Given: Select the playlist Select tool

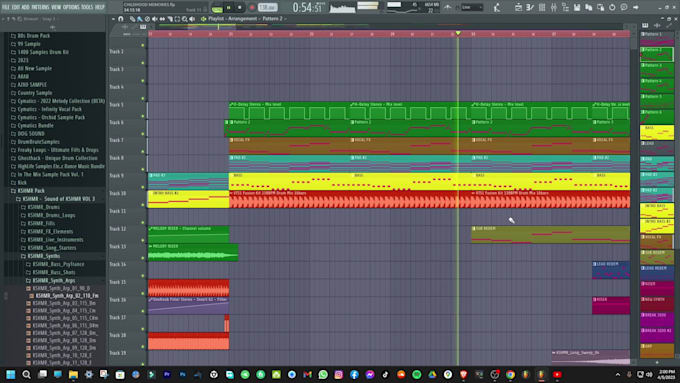Looking at the screenshot, I should click(x=177, y=19).
